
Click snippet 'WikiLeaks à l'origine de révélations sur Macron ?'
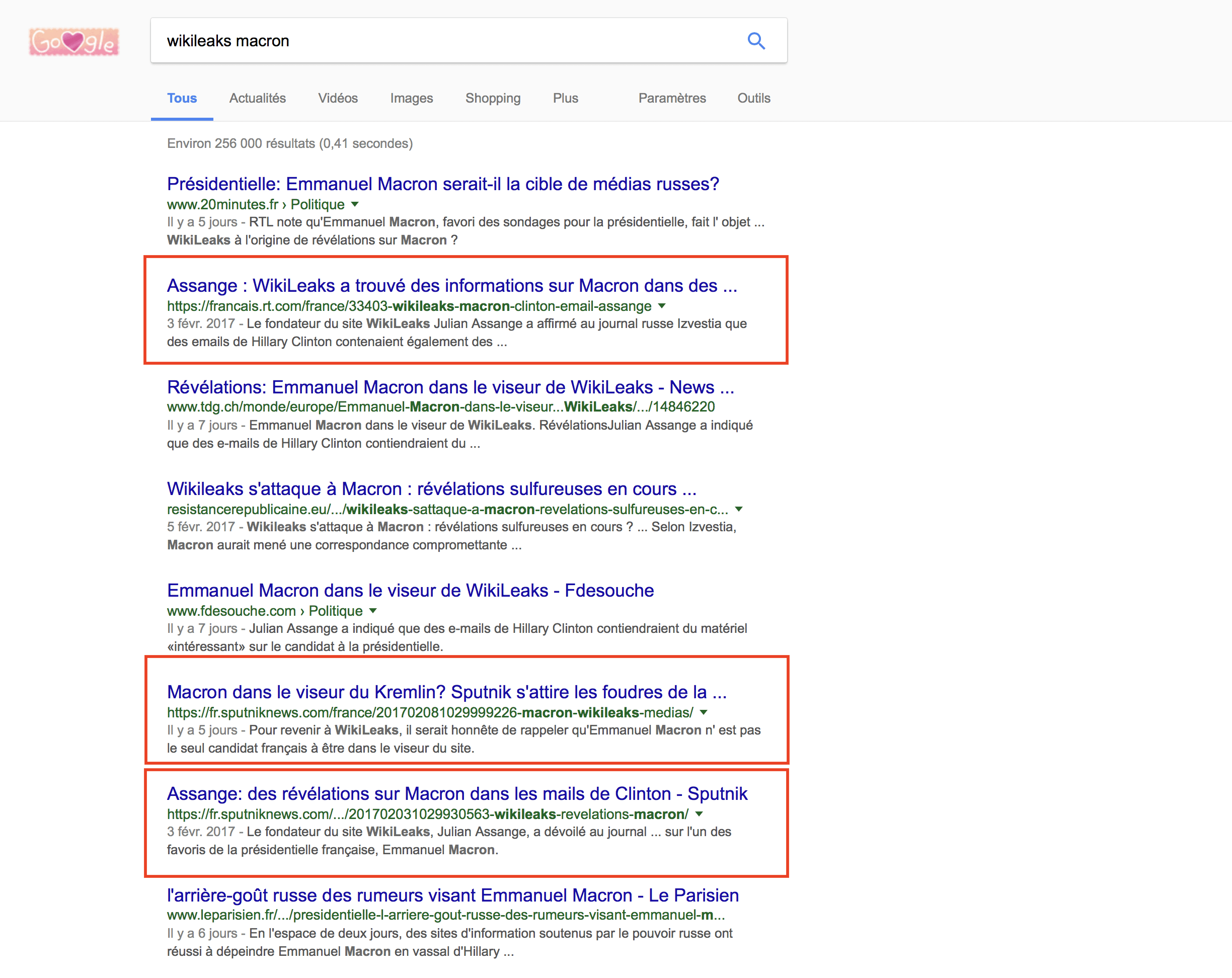(312, 240)
